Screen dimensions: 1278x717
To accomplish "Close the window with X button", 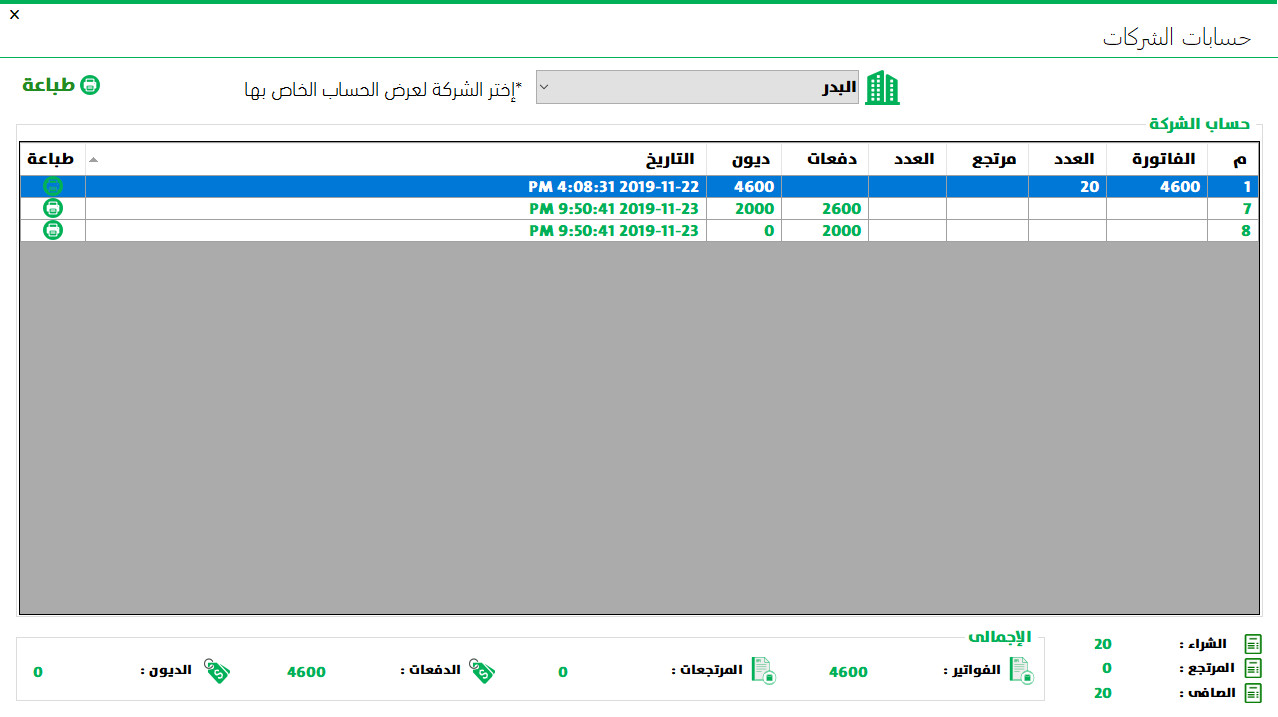I will pos(14,14).
